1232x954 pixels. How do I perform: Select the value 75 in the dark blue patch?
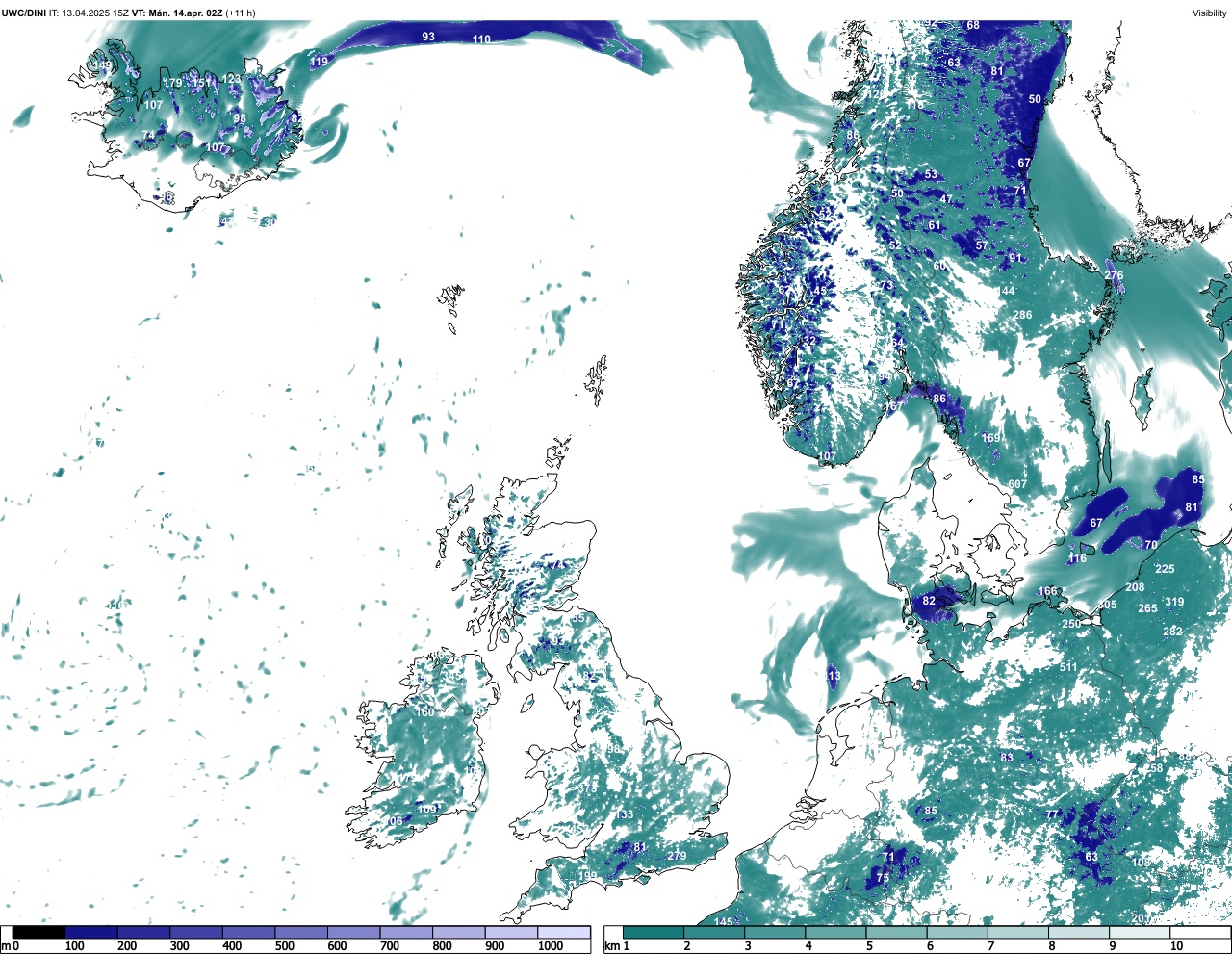(x=883, y=878)
